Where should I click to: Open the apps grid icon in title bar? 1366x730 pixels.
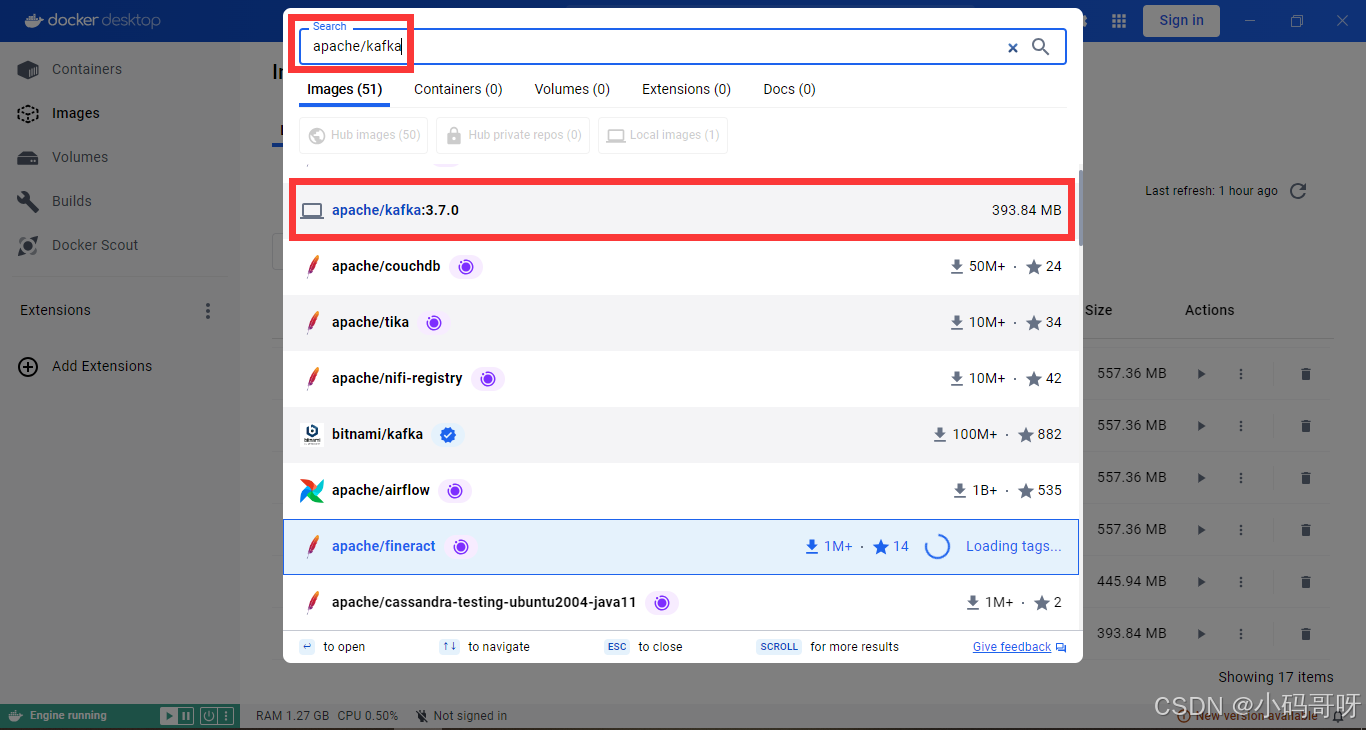coord(1119,21)
